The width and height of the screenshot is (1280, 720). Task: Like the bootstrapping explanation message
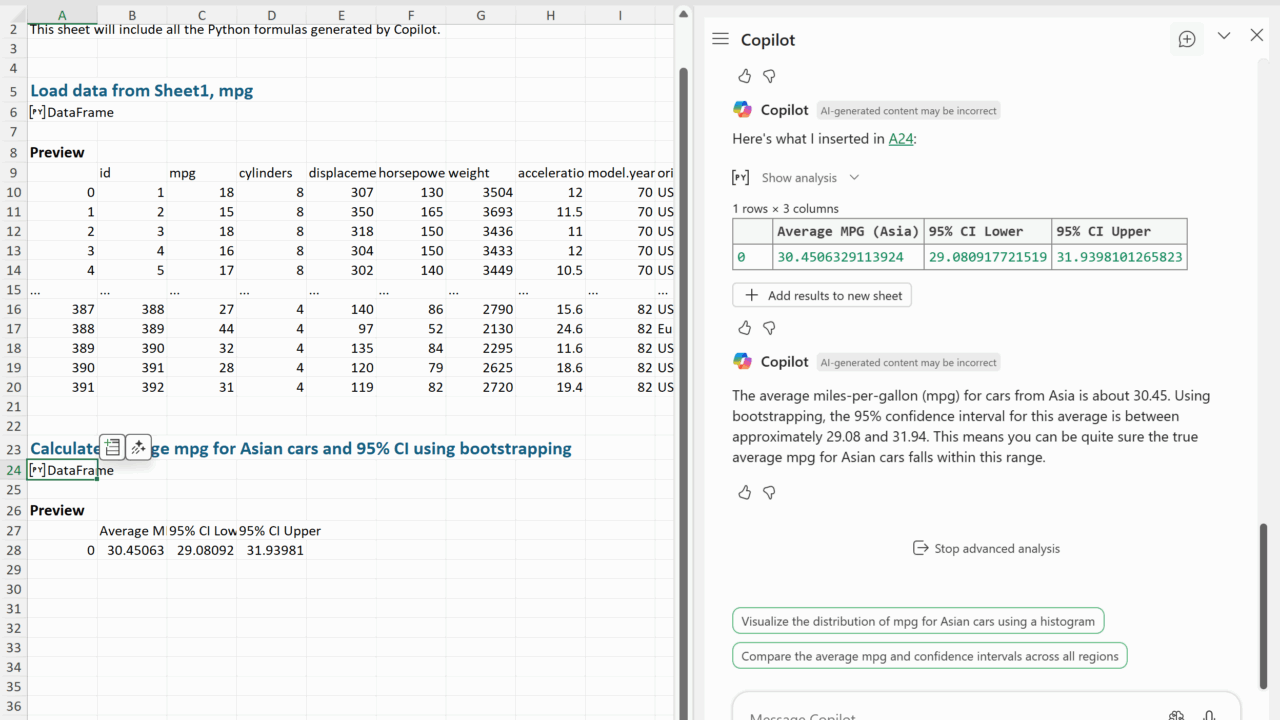tap(744, 492)
